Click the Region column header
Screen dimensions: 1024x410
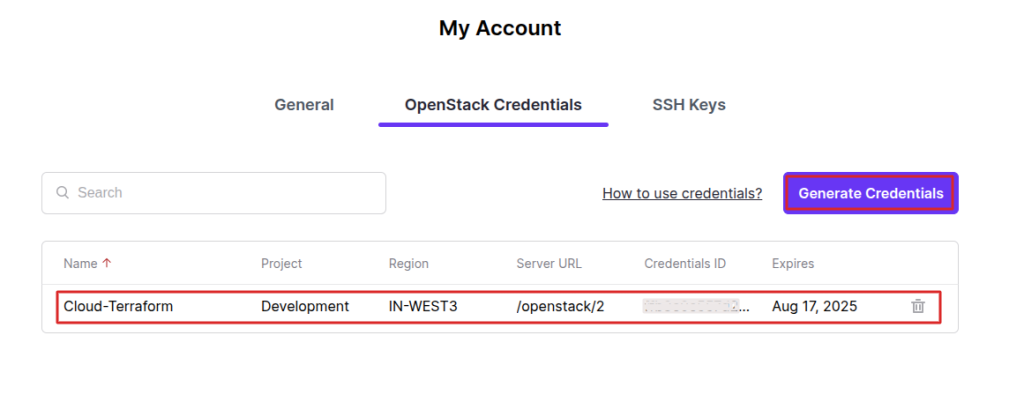click(409, 264)
